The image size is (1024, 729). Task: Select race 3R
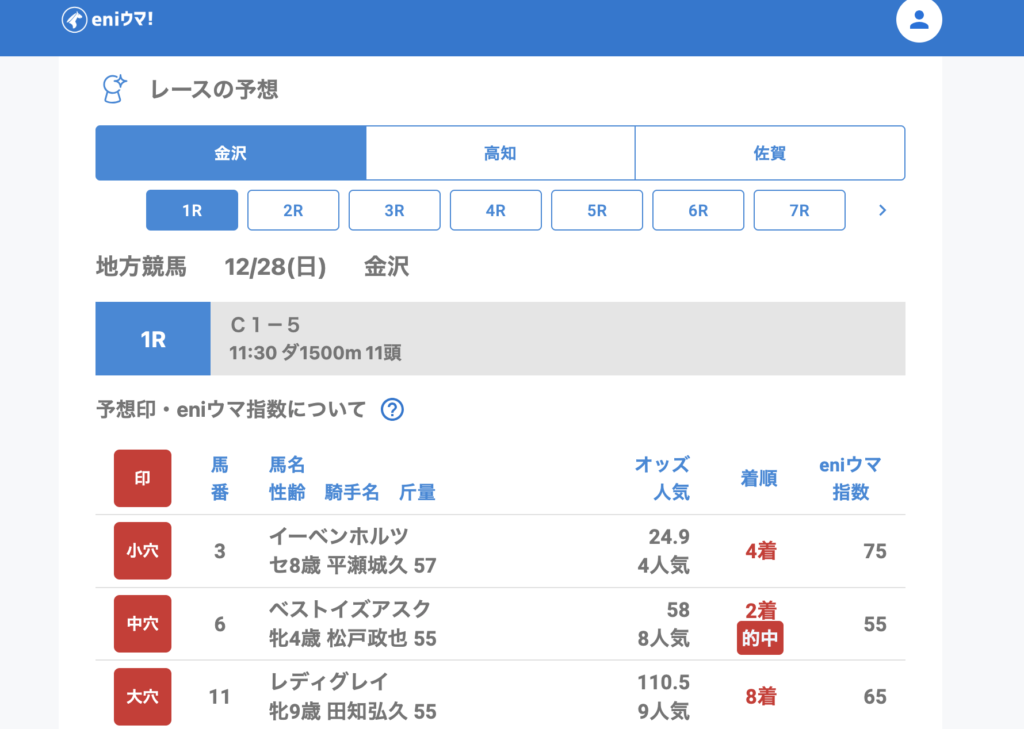coord(394,210)
